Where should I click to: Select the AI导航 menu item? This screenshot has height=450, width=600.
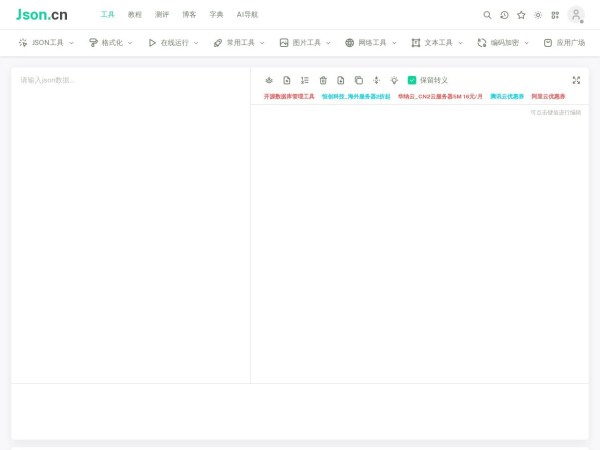click(x=247, y=15)
